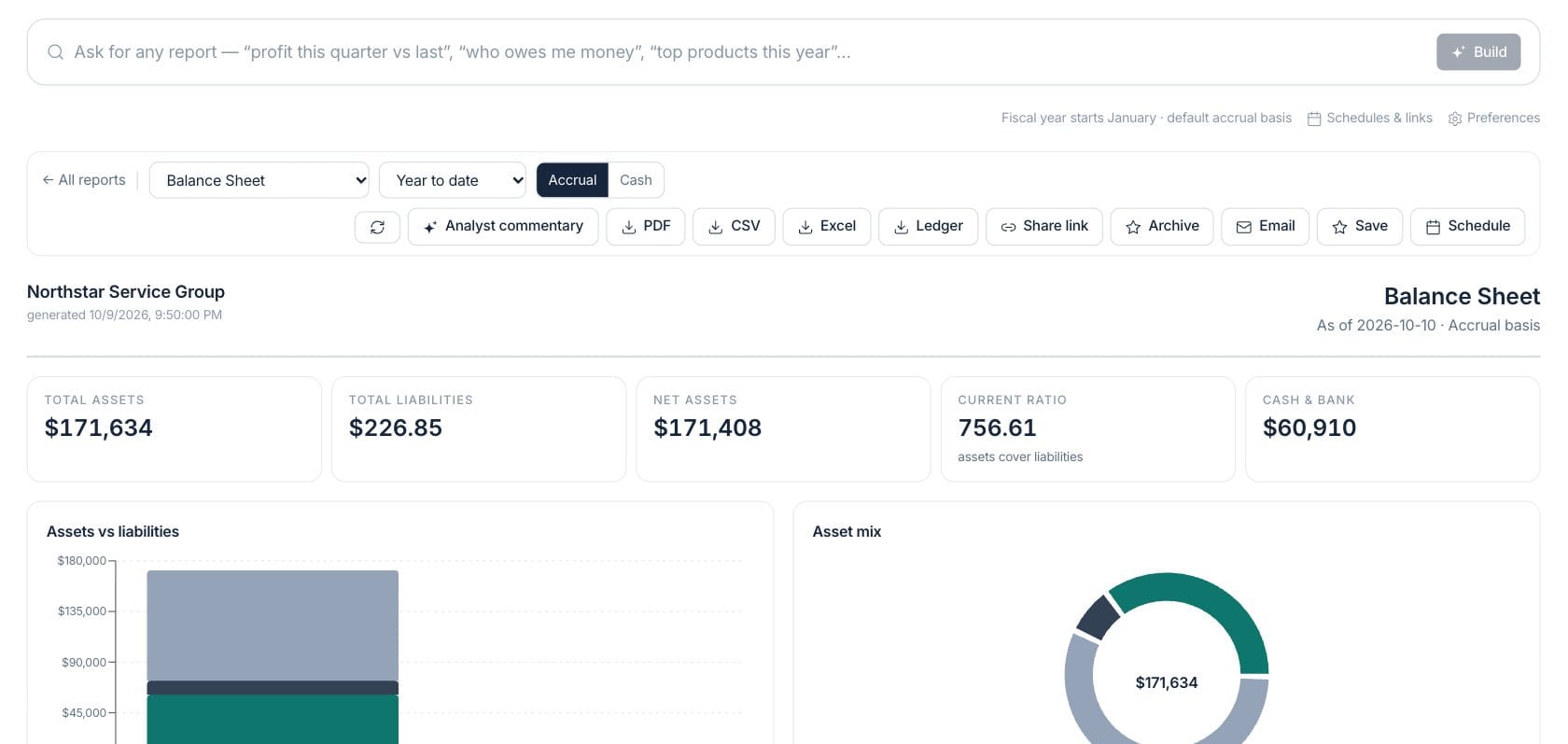Switch to Accrual basis
1568x744 pixels.
tap(572, 180)
